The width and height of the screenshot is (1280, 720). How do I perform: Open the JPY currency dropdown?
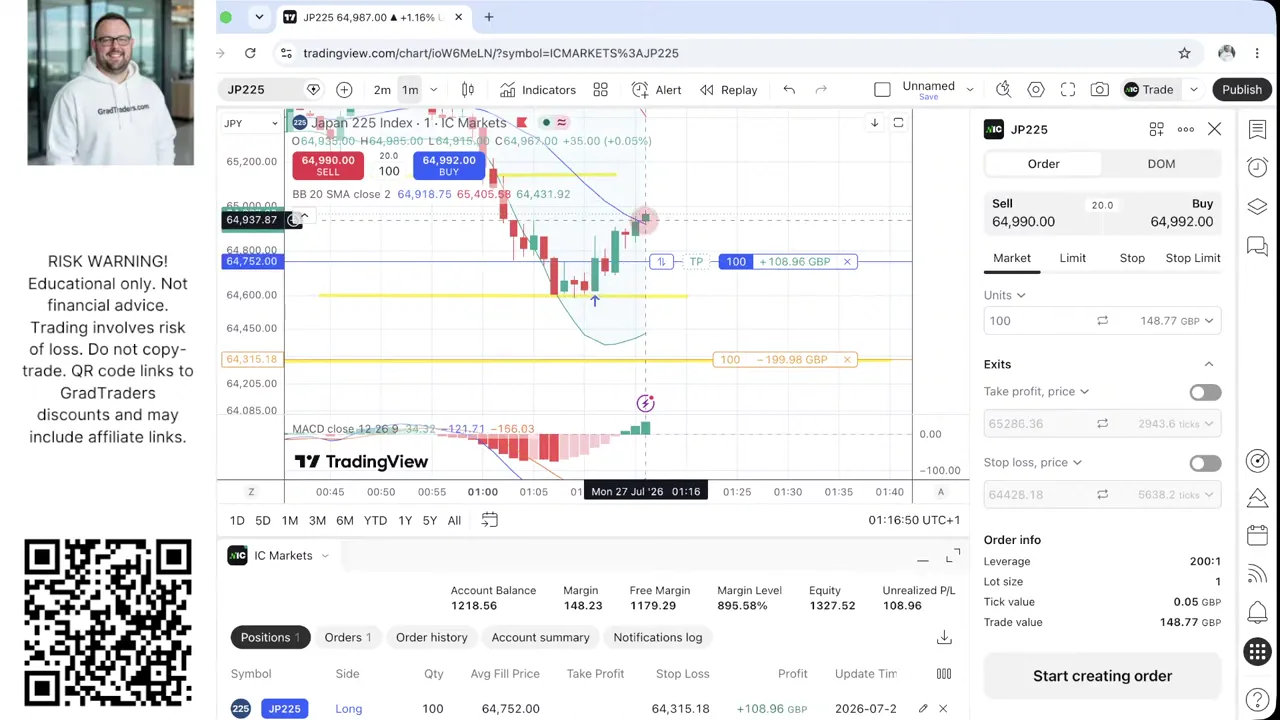click(250, 123)
